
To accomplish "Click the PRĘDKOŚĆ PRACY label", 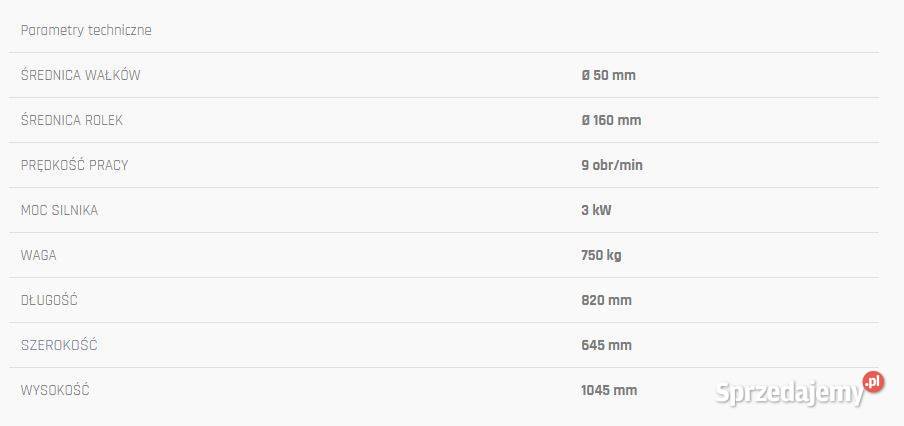I will click(x=74, y=165).
